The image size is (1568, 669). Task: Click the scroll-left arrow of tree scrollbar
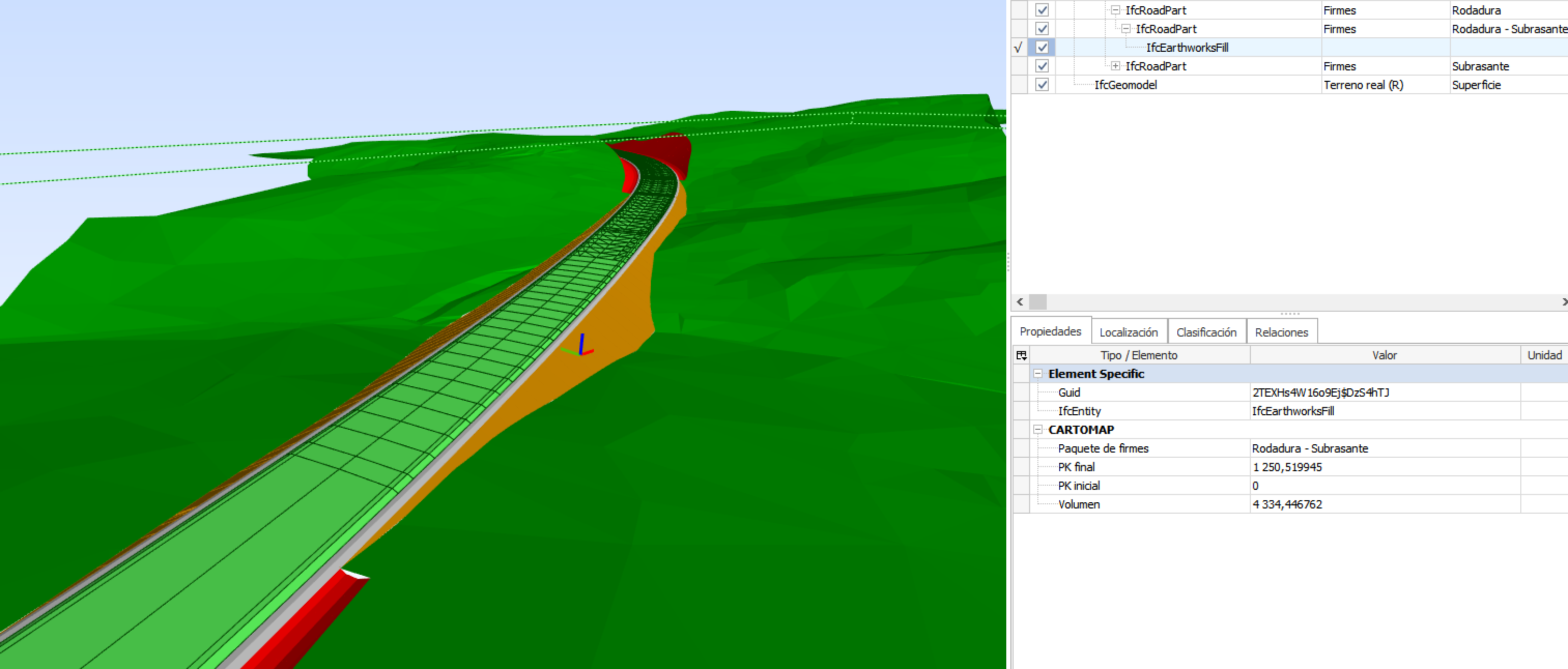point(1020,302)
